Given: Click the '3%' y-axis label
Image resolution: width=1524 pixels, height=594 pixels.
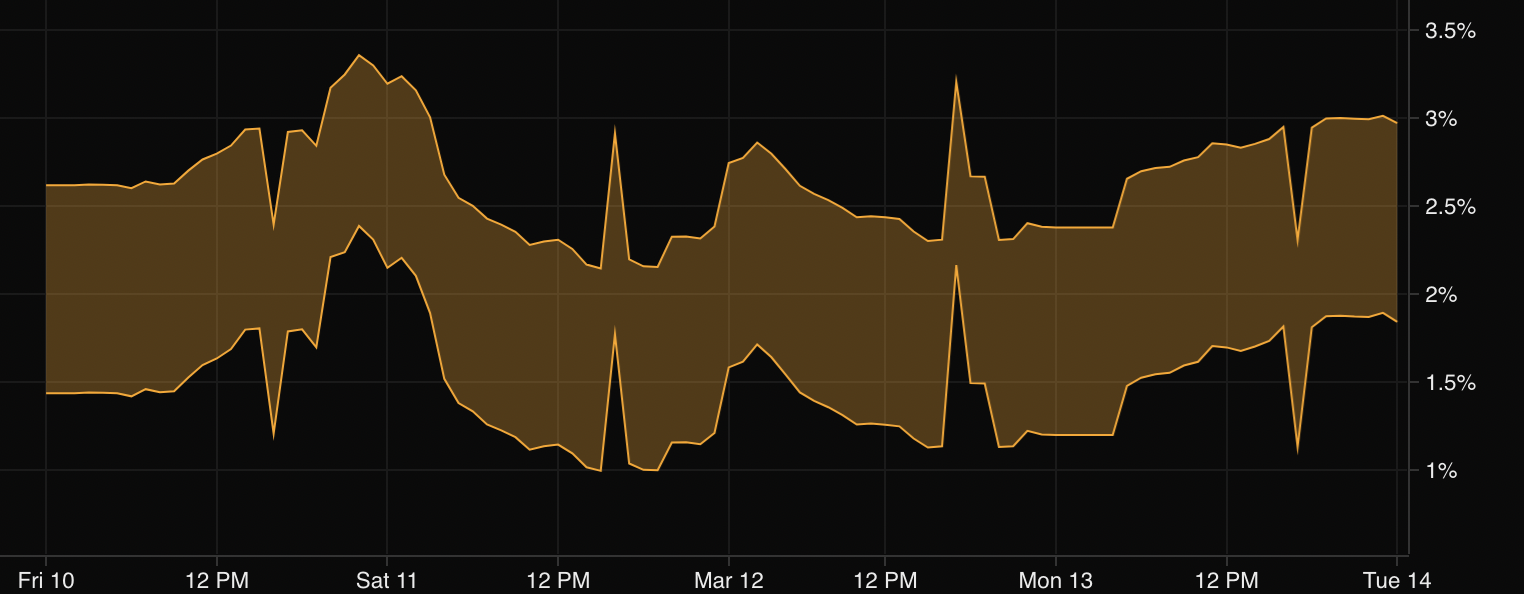Looking at the screenshot, I should (1441, 119).
